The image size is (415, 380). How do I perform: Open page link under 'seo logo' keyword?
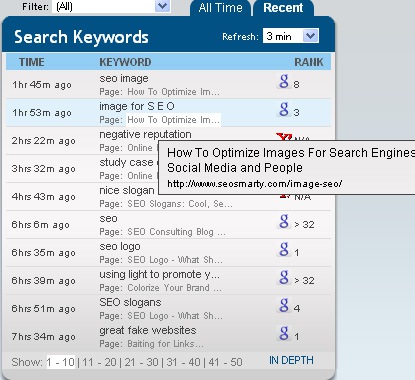click(175, 260)
